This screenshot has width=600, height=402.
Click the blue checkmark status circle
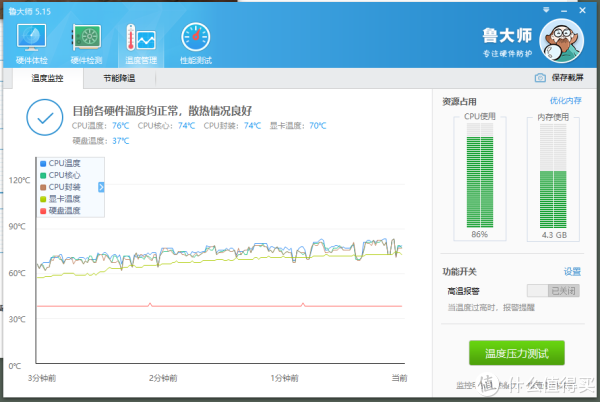click(x=45, y=117)
